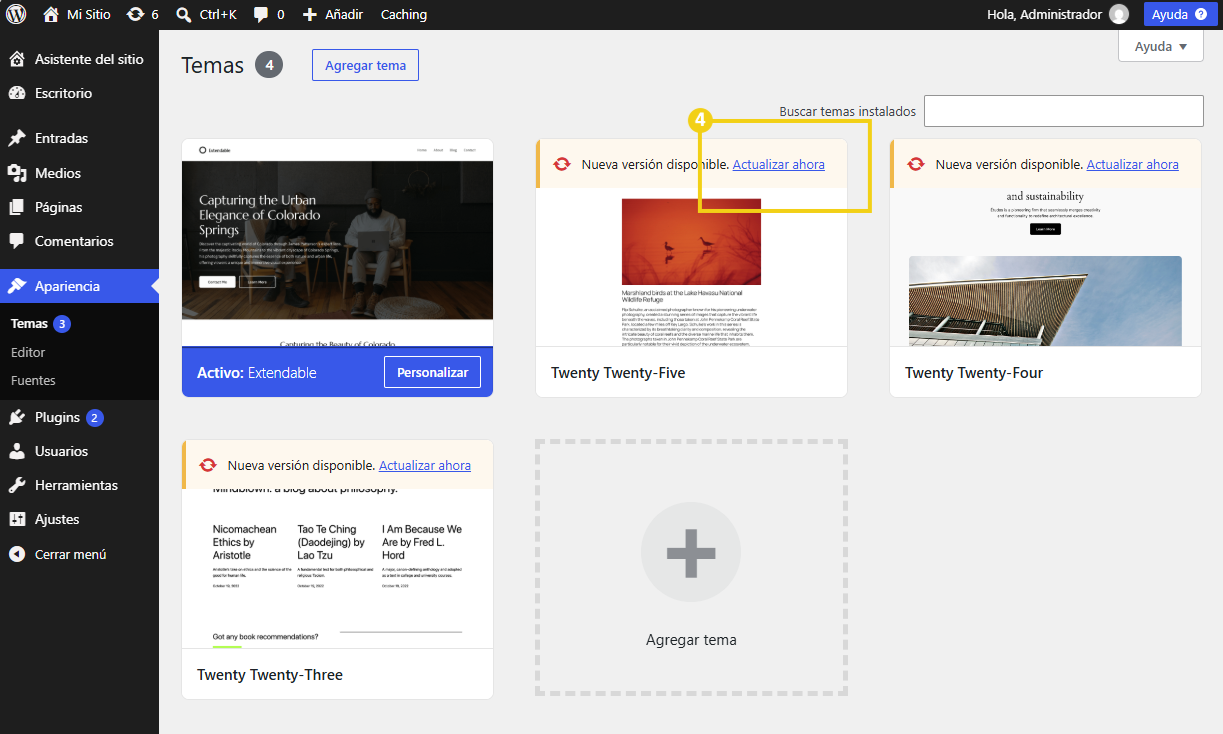Open Asistente del sitio in sidebar
Screen dimensions: 1223x734
pyautogui.click(x=79, y=59)
